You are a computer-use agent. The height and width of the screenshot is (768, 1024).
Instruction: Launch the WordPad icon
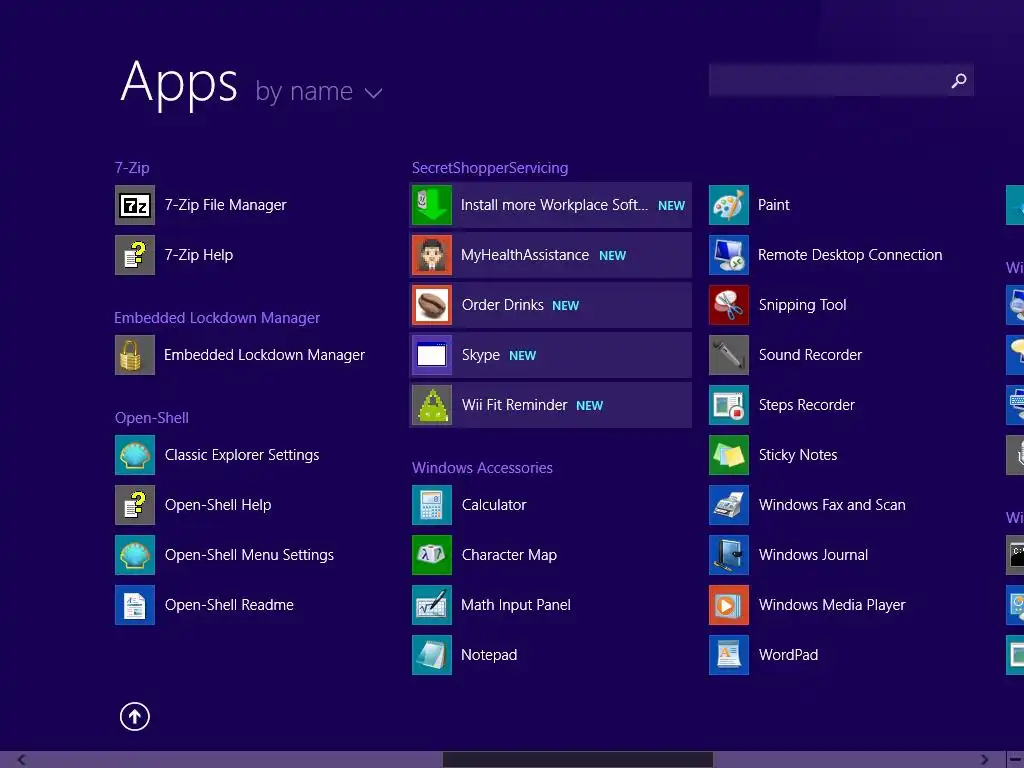coord(729,655)
